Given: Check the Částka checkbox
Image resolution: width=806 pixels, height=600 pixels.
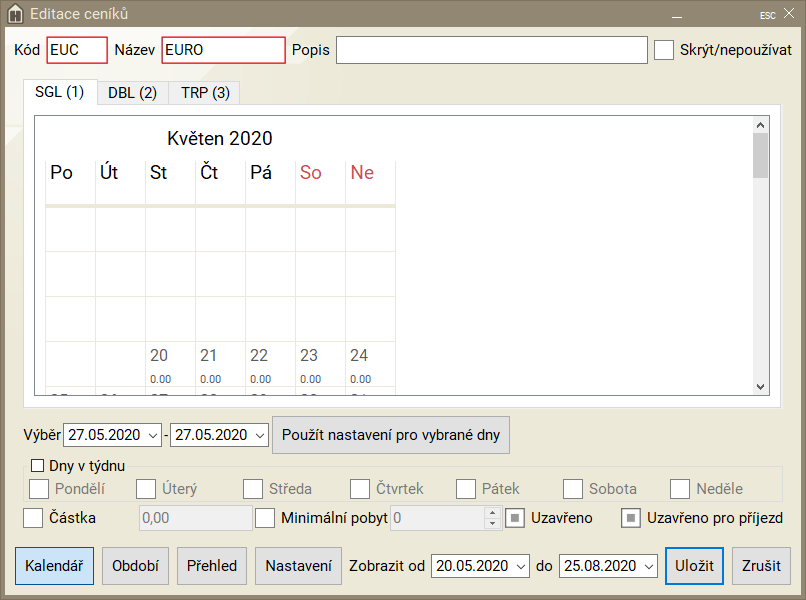Looking at the screenshot, I should pyautogui.click(x=33, y=518).
